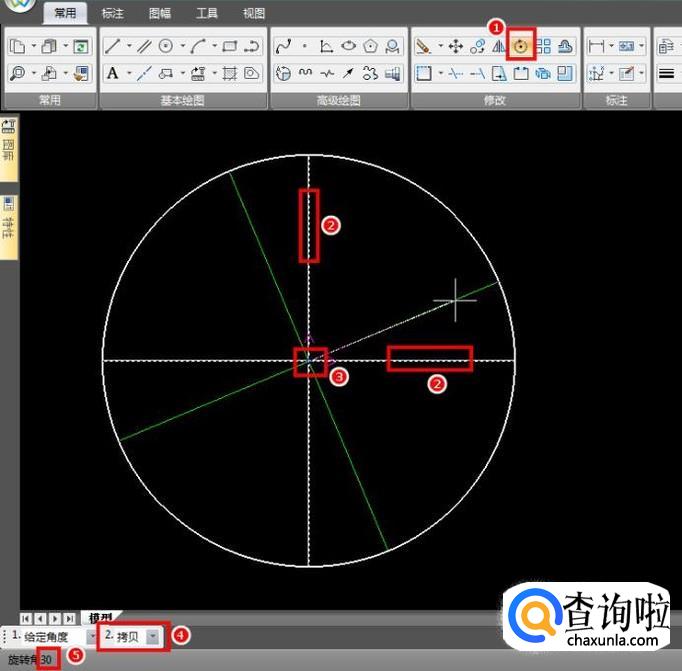Select the Line drawing tool
Image resolution: width=682 pixels, height=671 pixels.
(112, 46)
